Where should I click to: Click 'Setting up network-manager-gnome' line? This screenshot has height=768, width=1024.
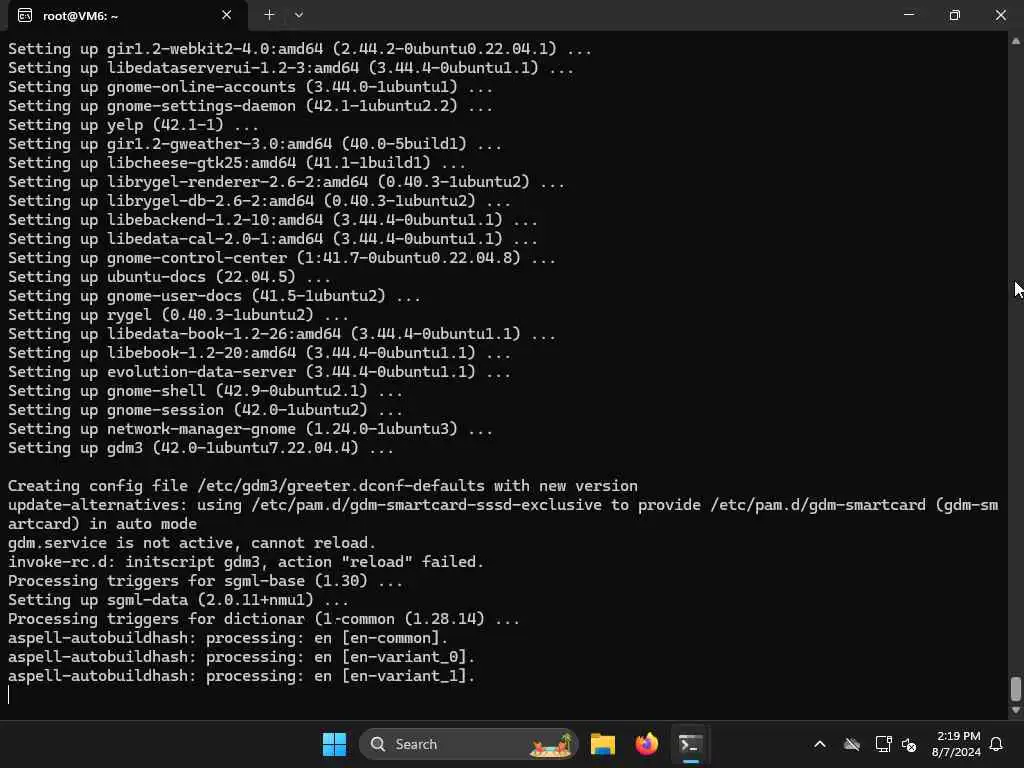tap(250, 429)
